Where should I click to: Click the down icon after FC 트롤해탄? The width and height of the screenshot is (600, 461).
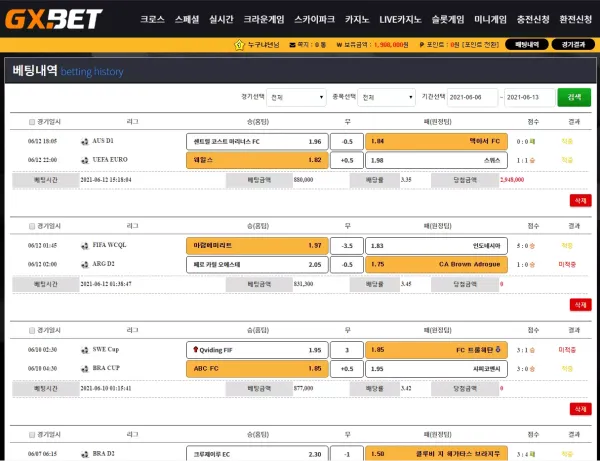point(498,349)
